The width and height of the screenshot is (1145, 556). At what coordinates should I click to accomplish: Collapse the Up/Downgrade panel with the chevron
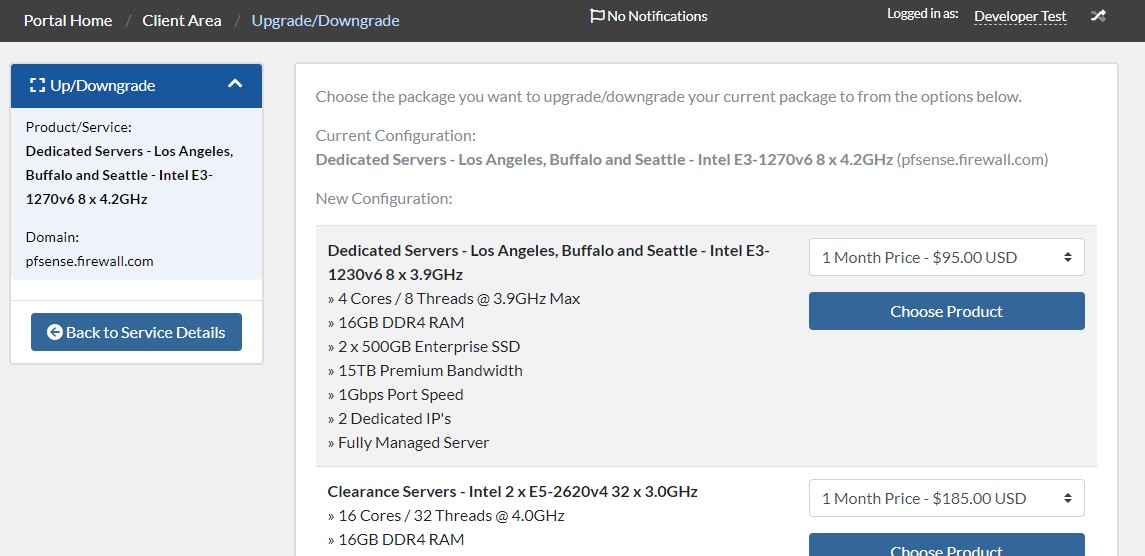[x=234, y=84]
